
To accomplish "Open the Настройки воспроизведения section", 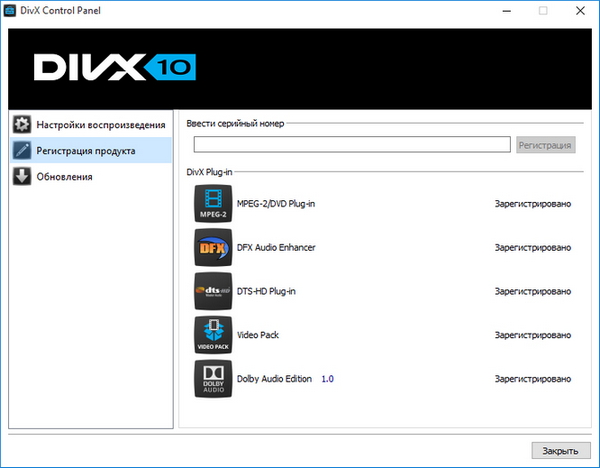I will (x=100, y=125).
